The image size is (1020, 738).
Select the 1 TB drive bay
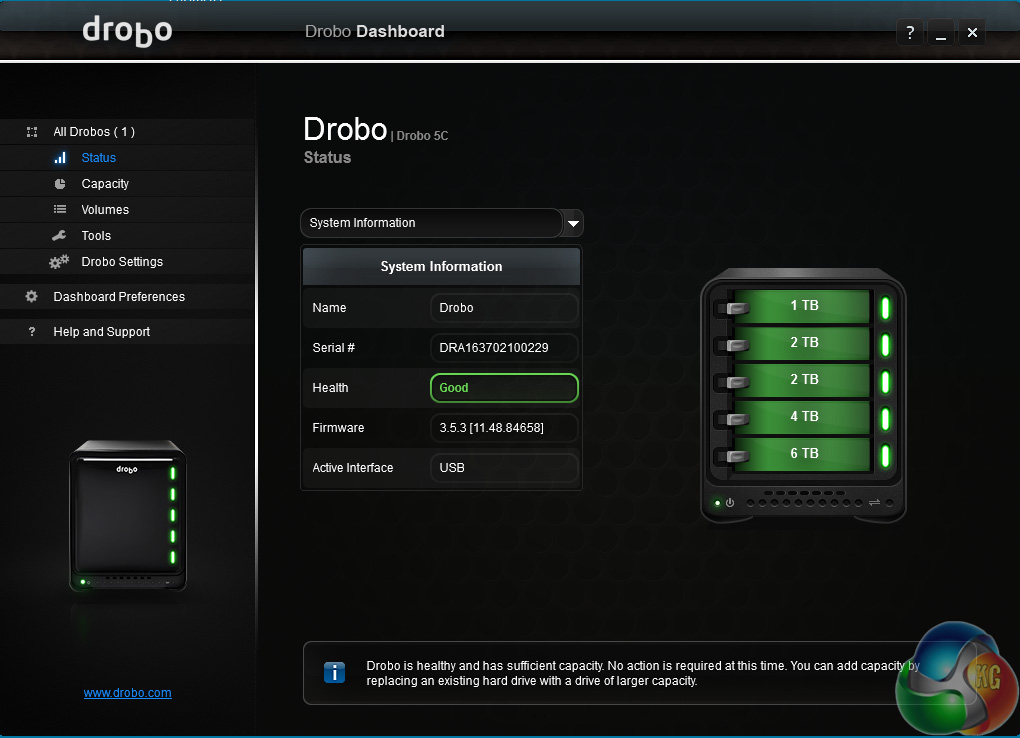point(804,306)
